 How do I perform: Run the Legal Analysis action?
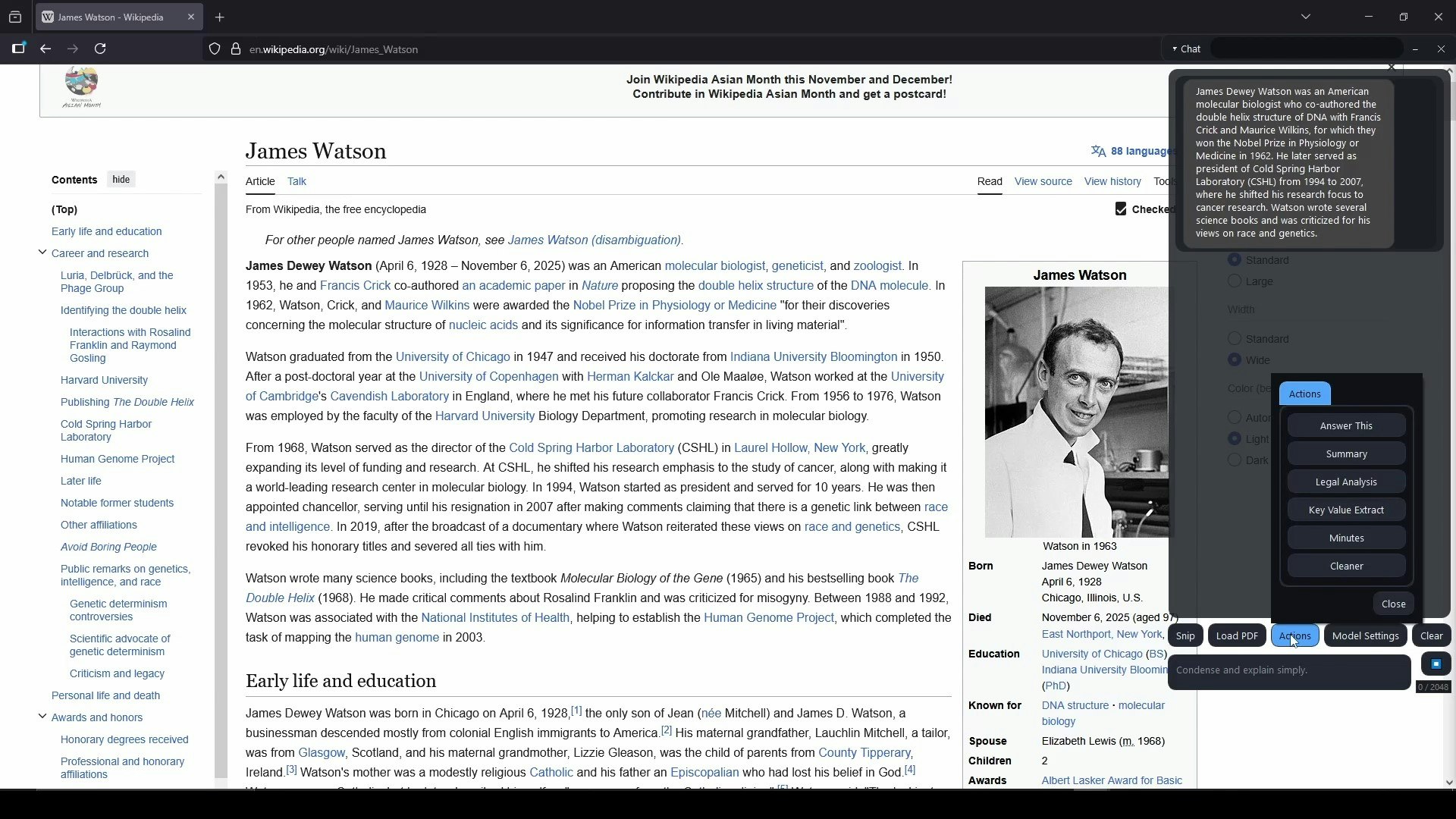[x=1346, y=481]
